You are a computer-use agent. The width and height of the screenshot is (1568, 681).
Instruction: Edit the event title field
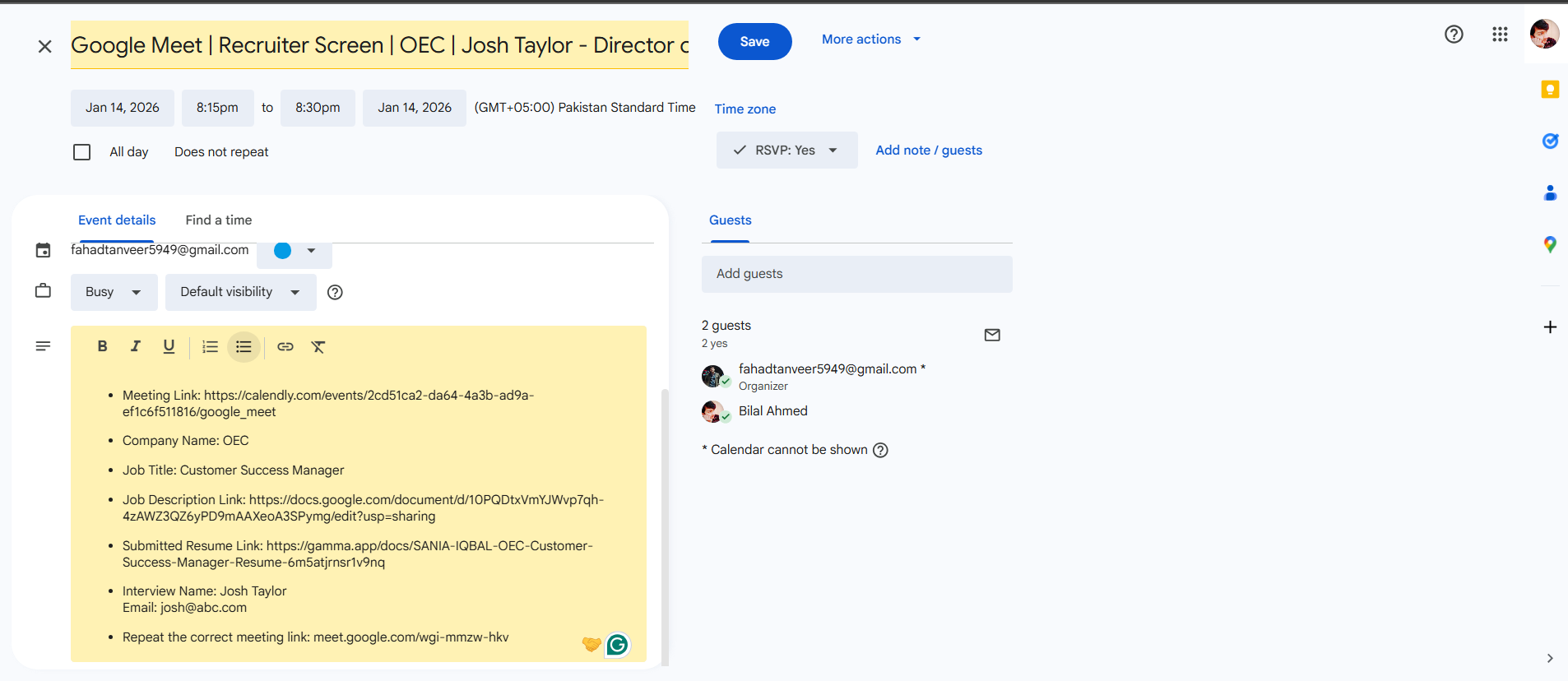coord(379,45)
